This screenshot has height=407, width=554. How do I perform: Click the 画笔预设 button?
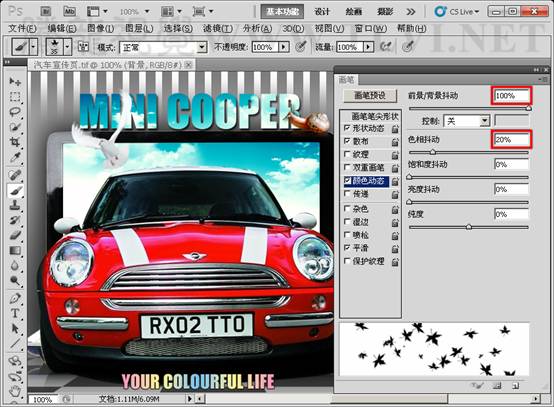(x=370, y=95)
